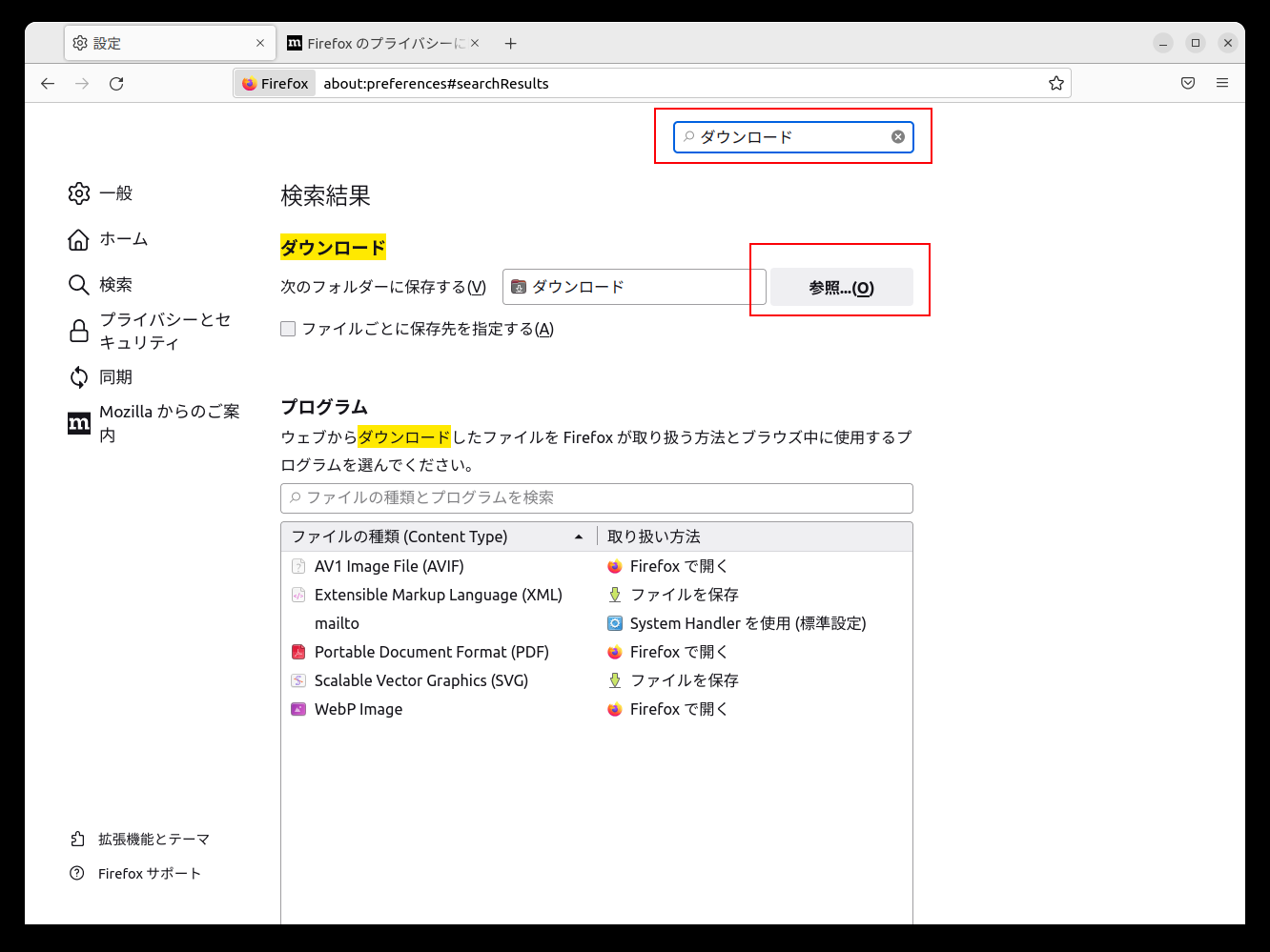This screenshot has height=952, width=1270.
Task: Sort by ファイルの種類 (Content Type) column
Action: tap(439, 537)
